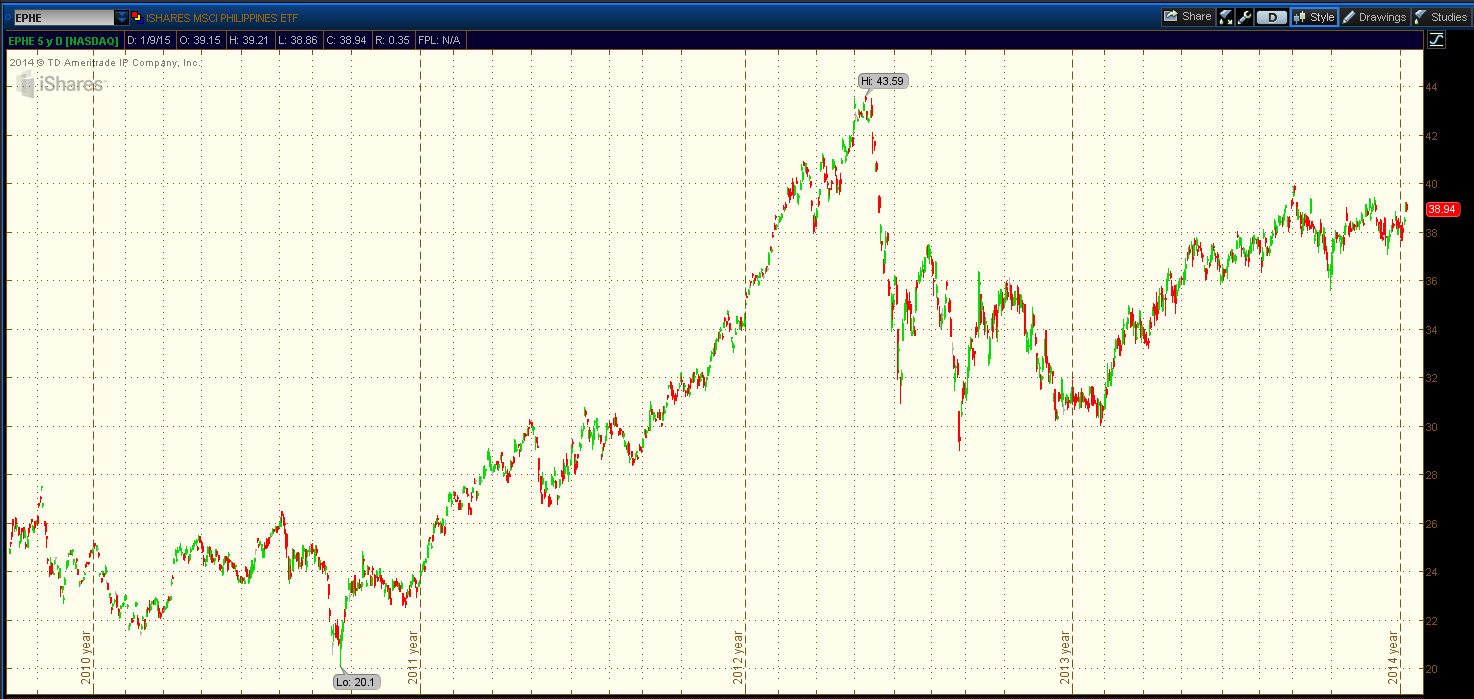
Task: Click the small circle left of EPHE field
Action: (6, 17)
